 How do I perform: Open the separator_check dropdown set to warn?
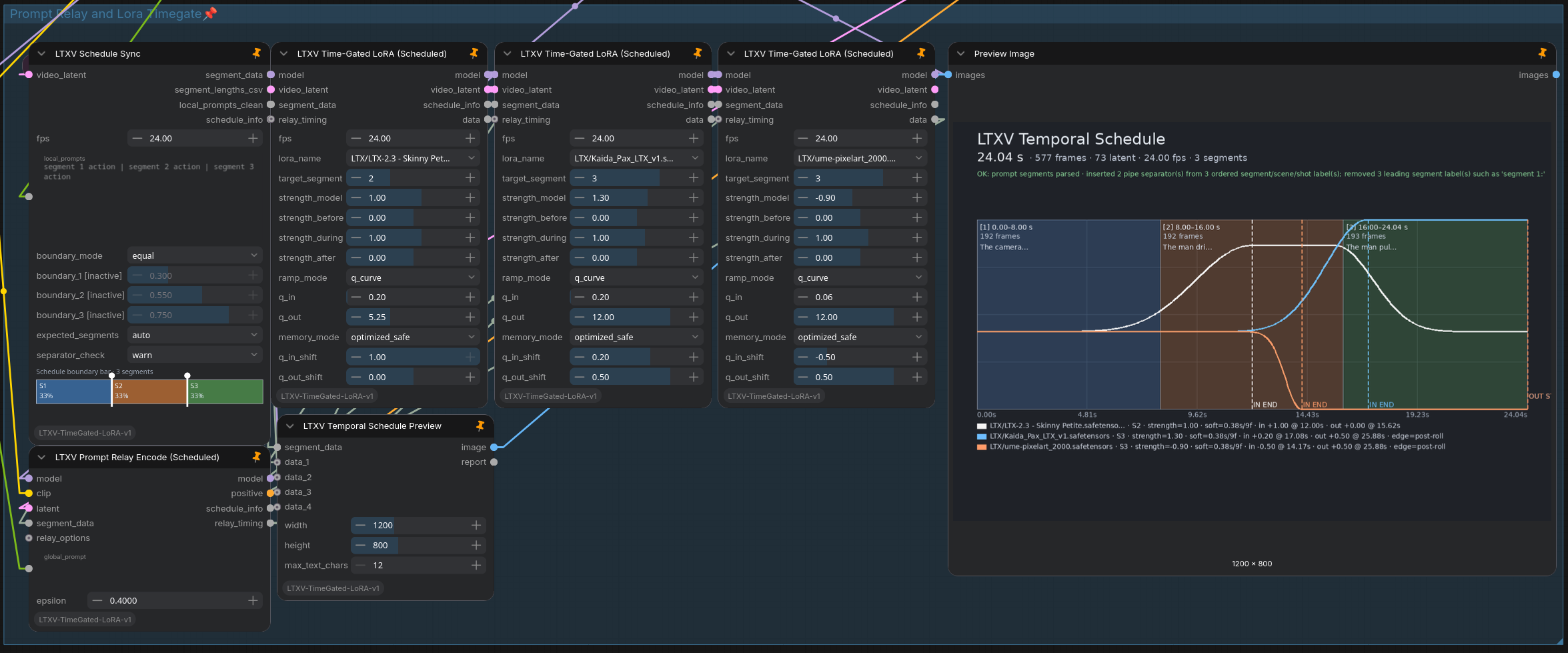(195, 356)
